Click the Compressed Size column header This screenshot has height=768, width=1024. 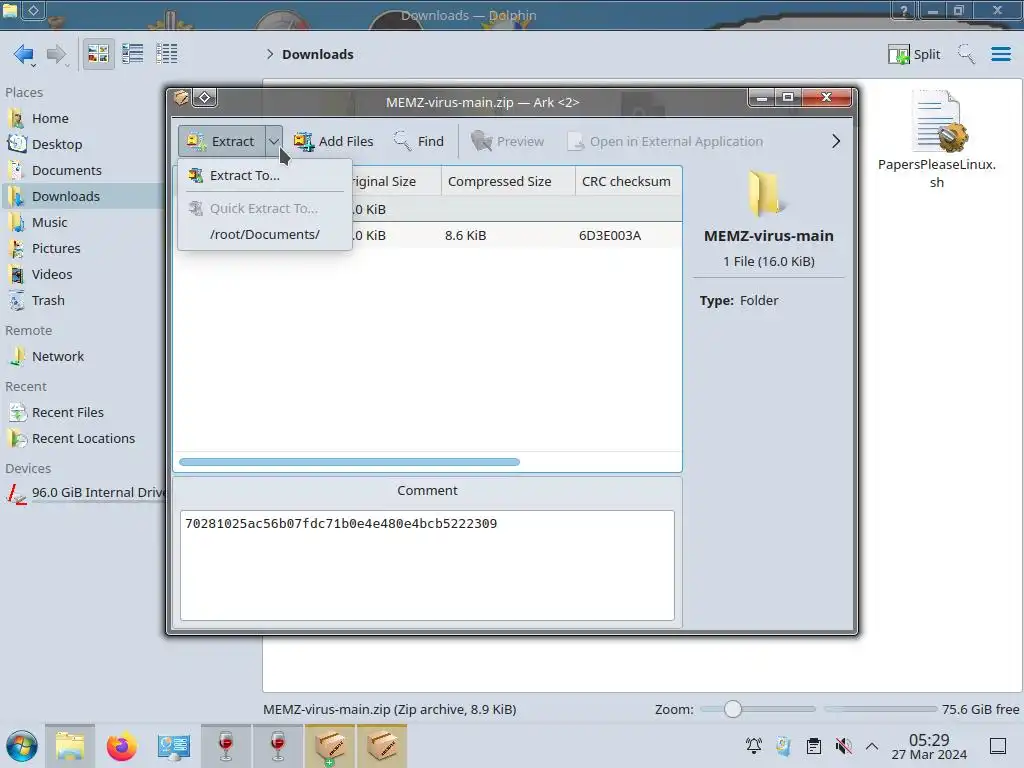coord(508,182)
